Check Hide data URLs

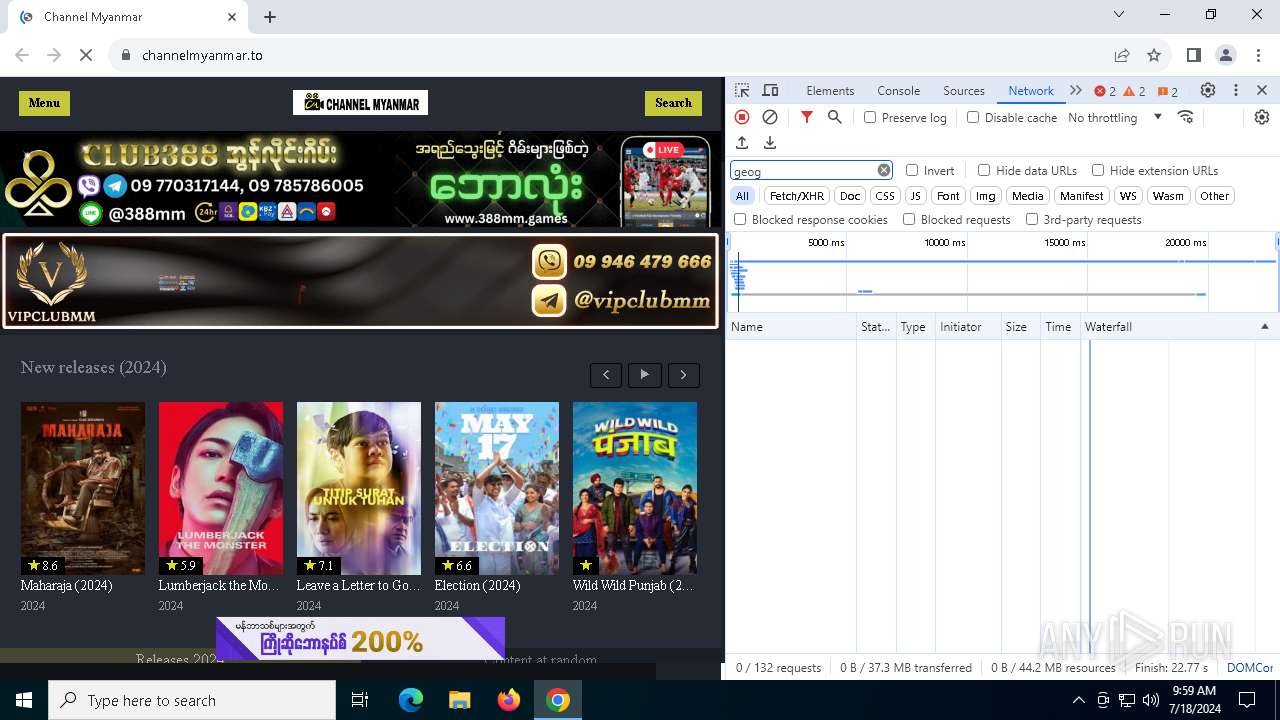click(x=984, y=170)
